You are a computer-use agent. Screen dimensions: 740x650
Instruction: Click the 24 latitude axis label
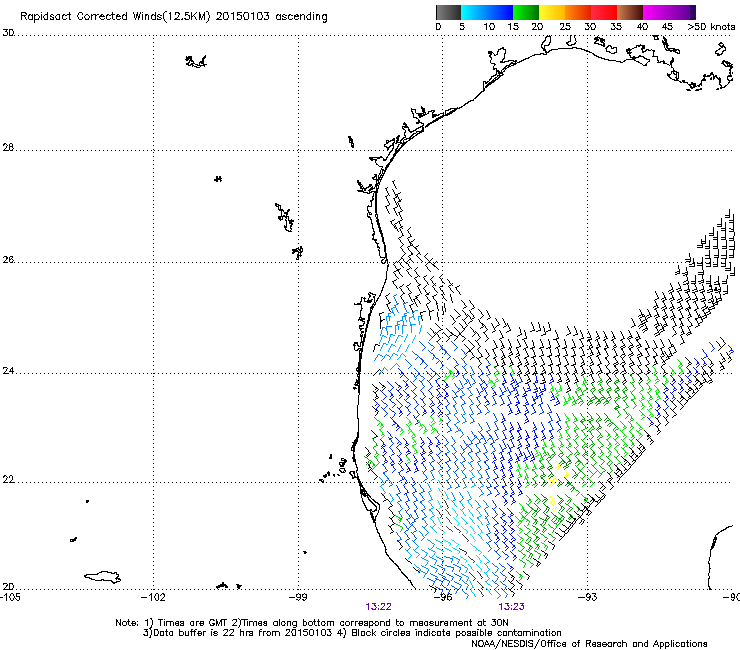coord(8,371)
